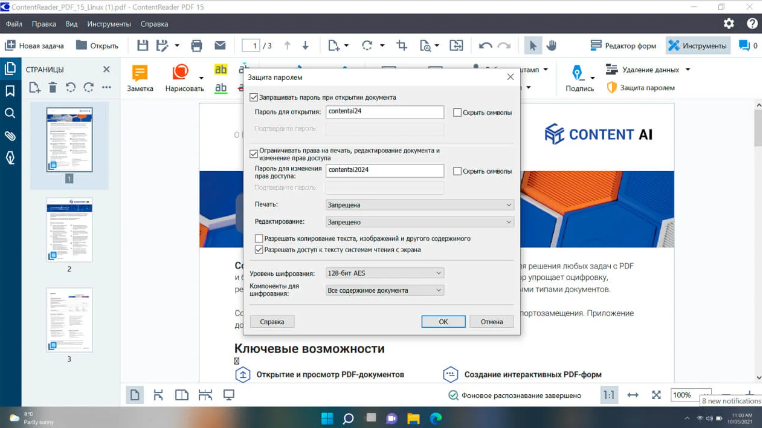Click the opening password input field
The image size is (762, 428).
(x=384, y=112)
